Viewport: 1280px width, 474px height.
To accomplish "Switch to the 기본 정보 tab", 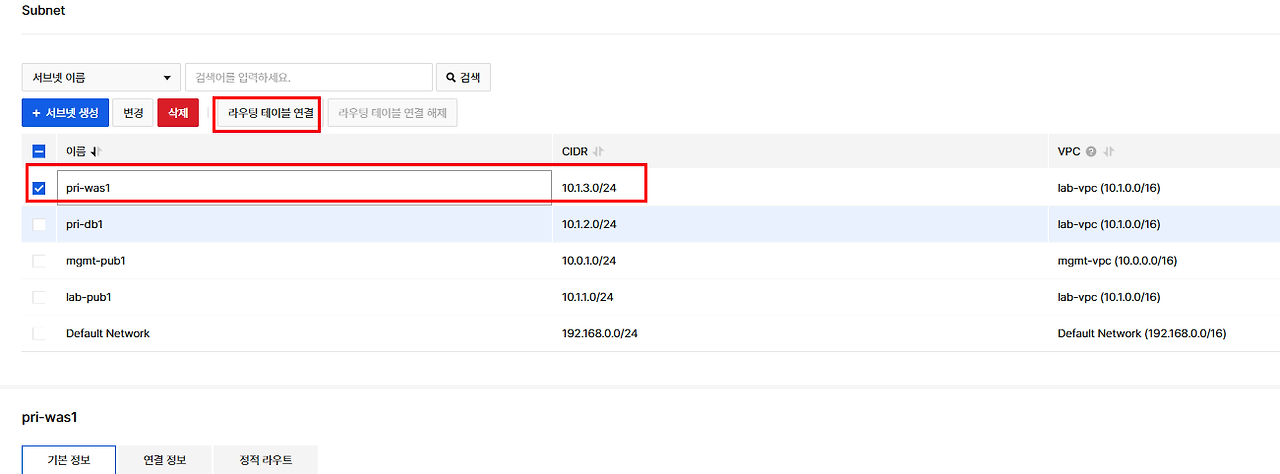I will pos(69,460).
